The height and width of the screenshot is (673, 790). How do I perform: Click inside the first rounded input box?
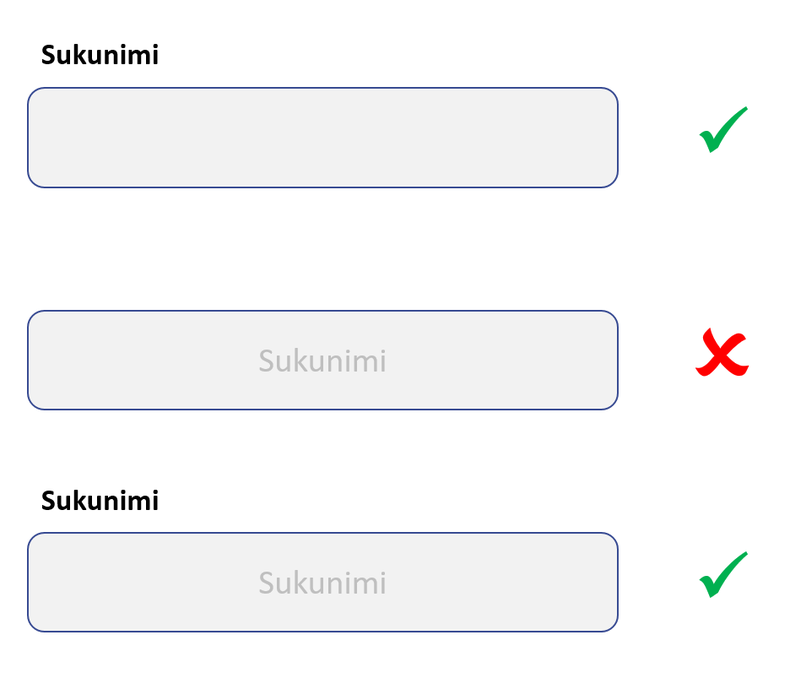(322, 138)
